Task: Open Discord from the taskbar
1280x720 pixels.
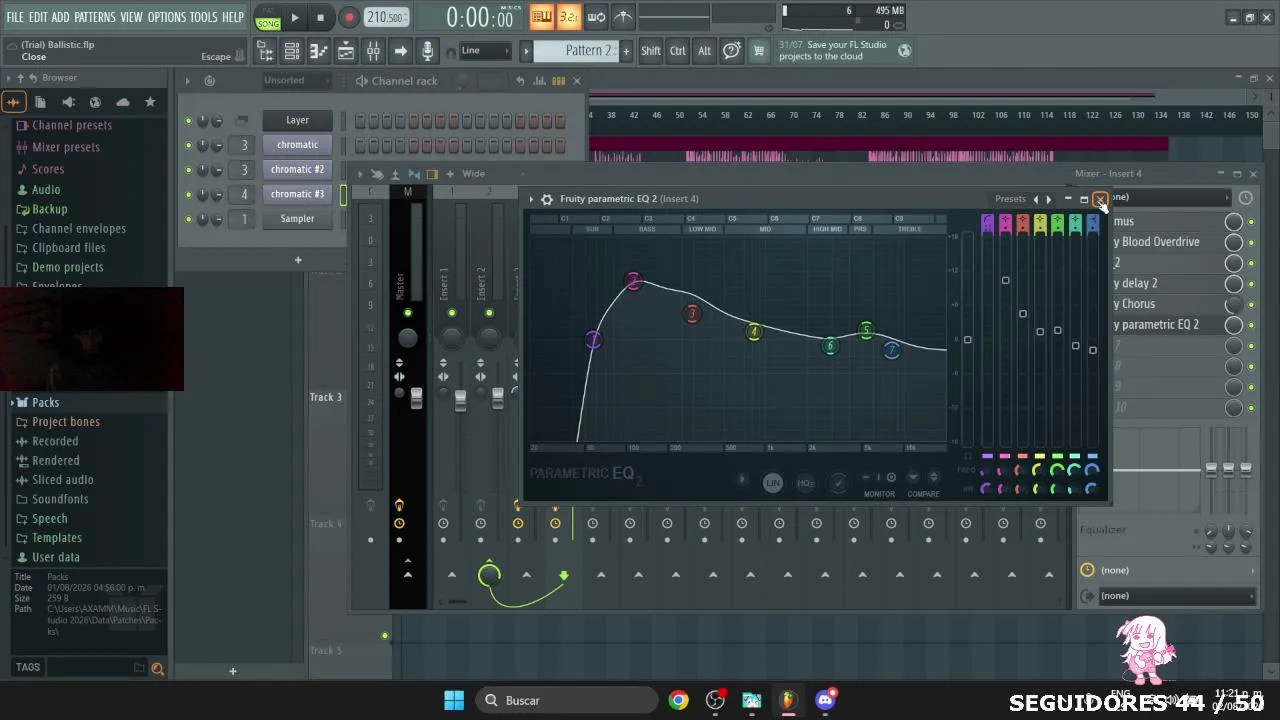Action: click(825, 700)
